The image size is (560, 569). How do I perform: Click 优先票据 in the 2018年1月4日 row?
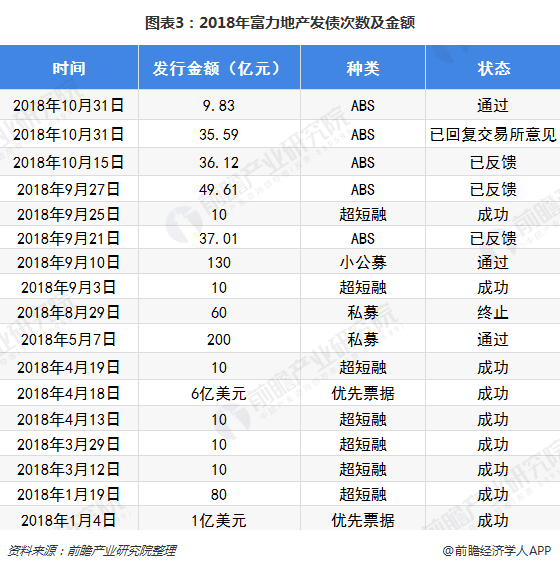pyautogui.click(x=363, y=521)
